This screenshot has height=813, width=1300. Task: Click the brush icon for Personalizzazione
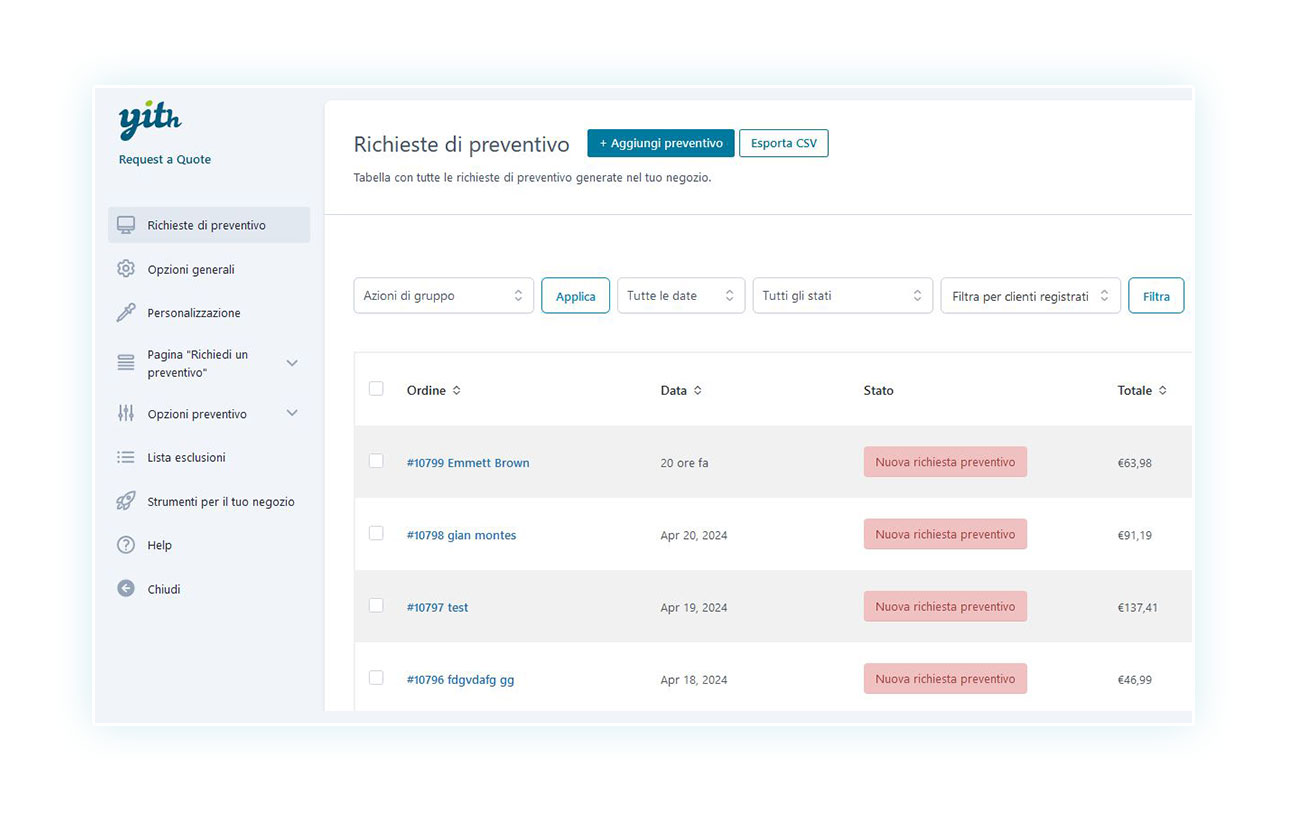click(126, 313)
